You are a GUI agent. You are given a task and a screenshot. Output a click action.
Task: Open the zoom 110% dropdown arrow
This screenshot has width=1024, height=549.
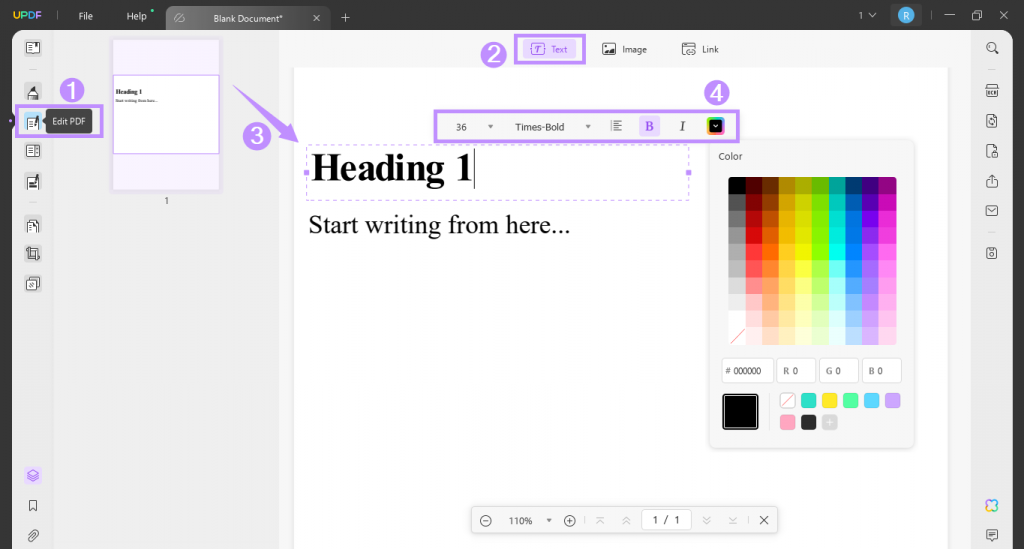coord(549,520)
